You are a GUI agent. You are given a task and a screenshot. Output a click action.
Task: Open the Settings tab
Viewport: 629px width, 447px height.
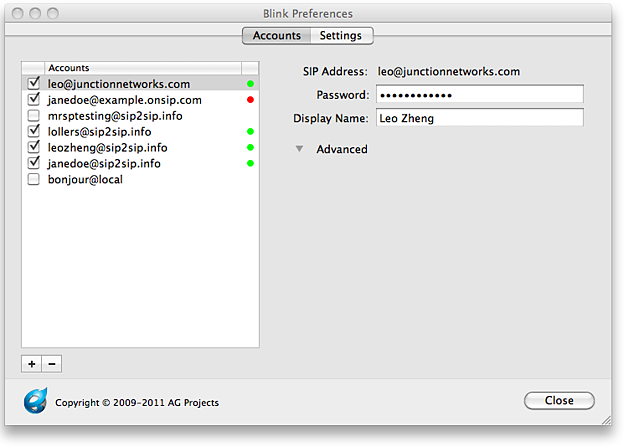coord(341,36)
